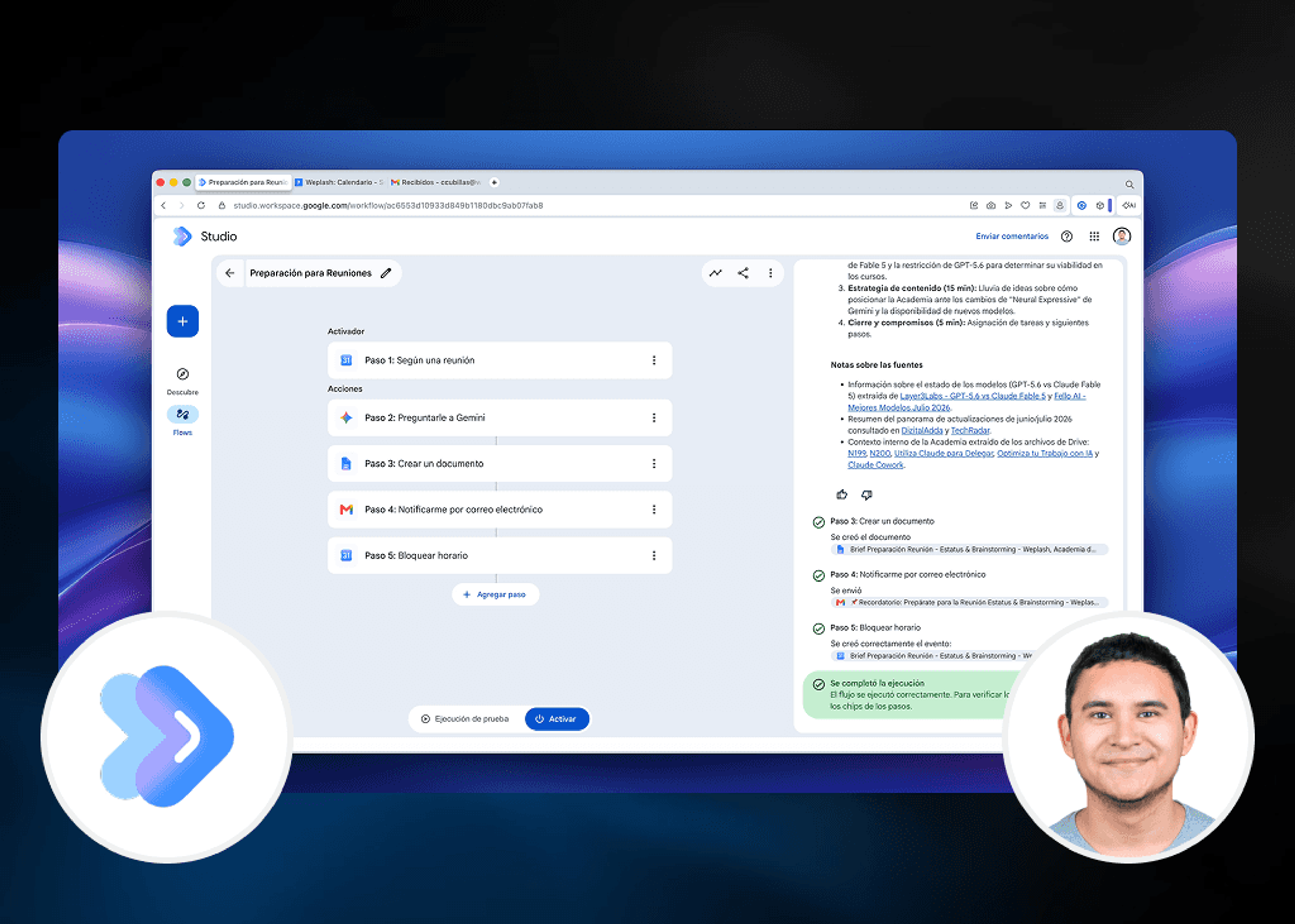Select the Preparación para Reuniones browser tab

click(x=243, y=183)
